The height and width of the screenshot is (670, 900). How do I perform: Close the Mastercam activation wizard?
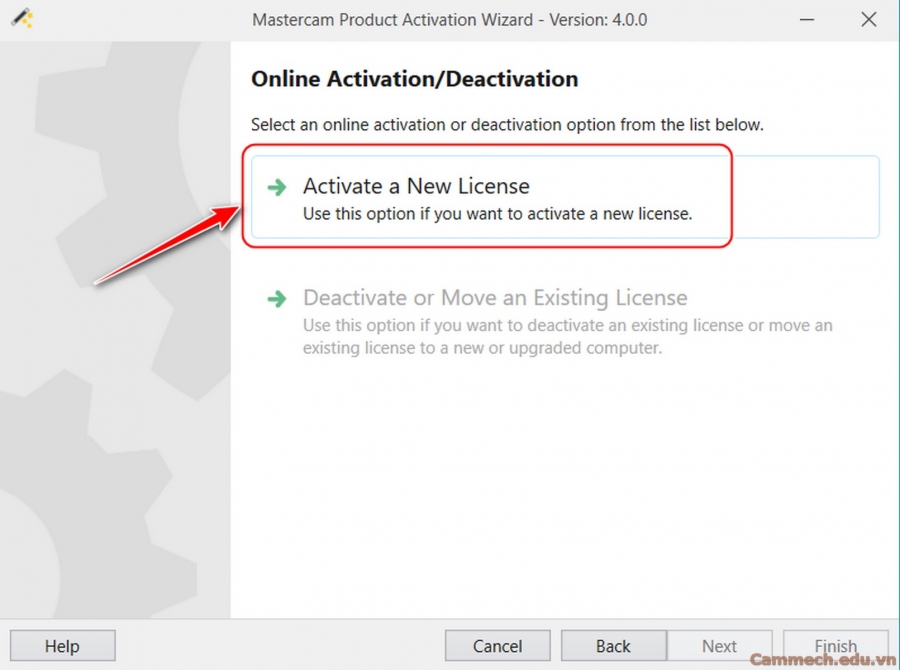click(868, 19)
